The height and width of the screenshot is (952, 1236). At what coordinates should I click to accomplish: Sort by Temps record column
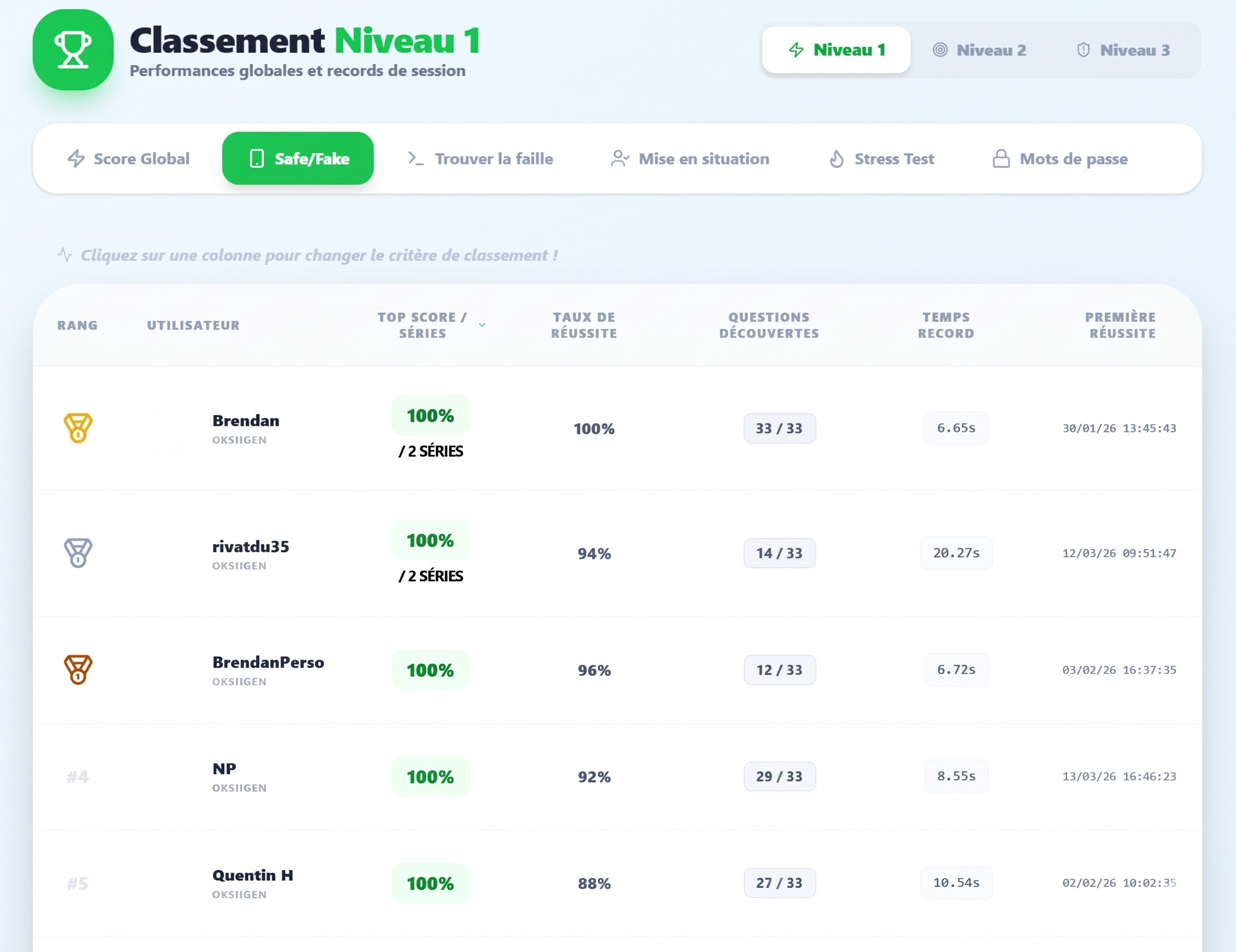click(x=946, y=325)
